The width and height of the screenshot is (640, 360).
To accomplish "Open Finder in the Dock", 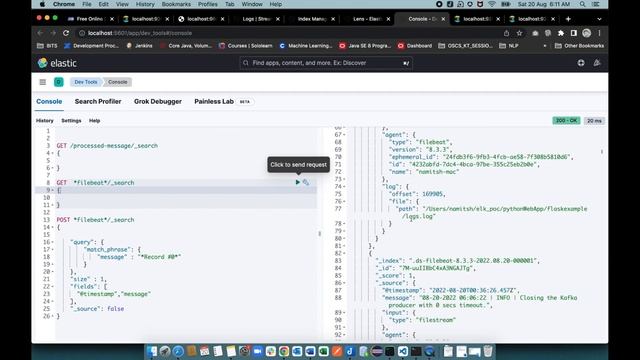I will [x=152, y=351].
